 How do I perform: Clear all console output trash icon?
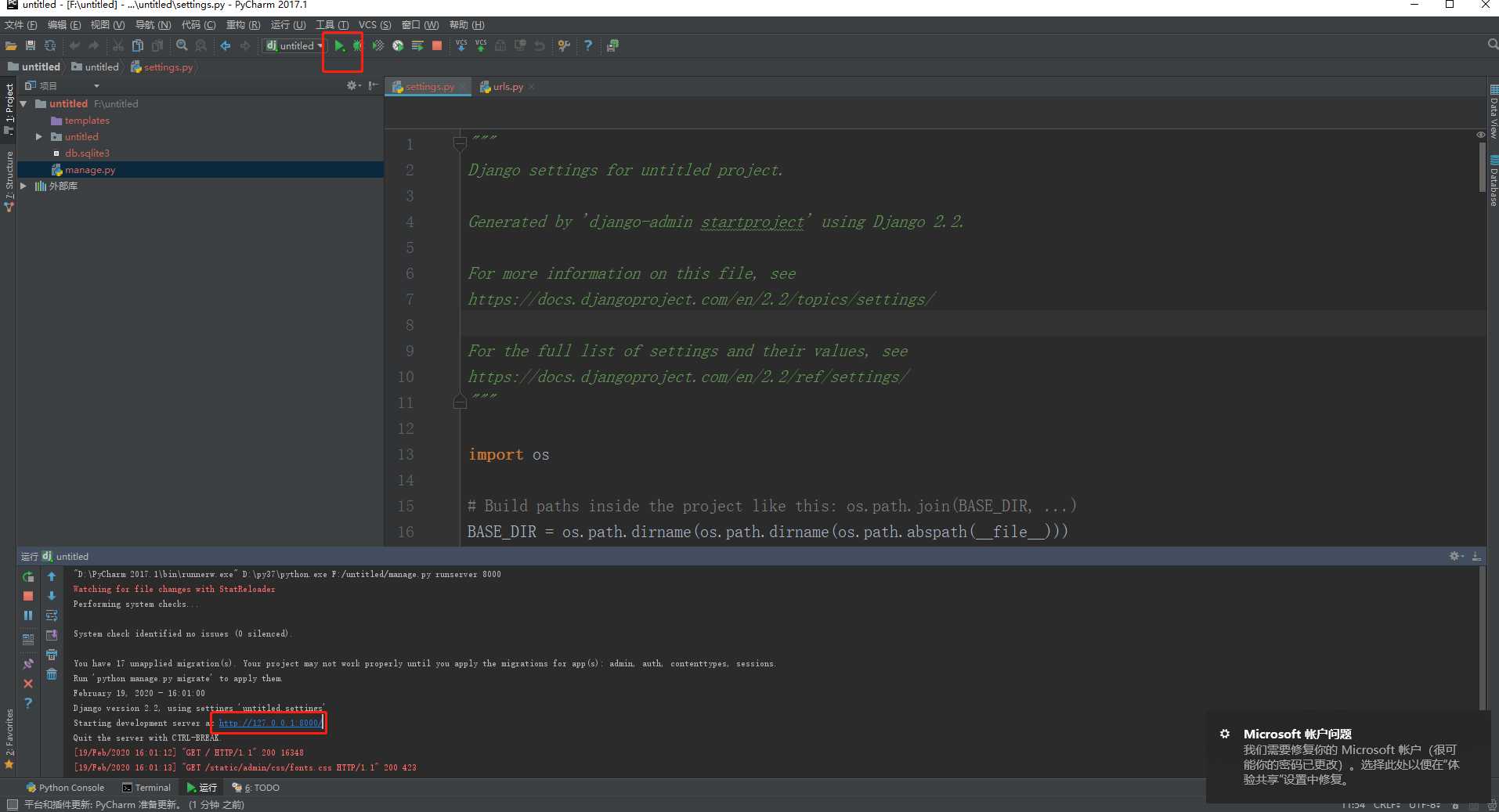click(x=52, y=674)
